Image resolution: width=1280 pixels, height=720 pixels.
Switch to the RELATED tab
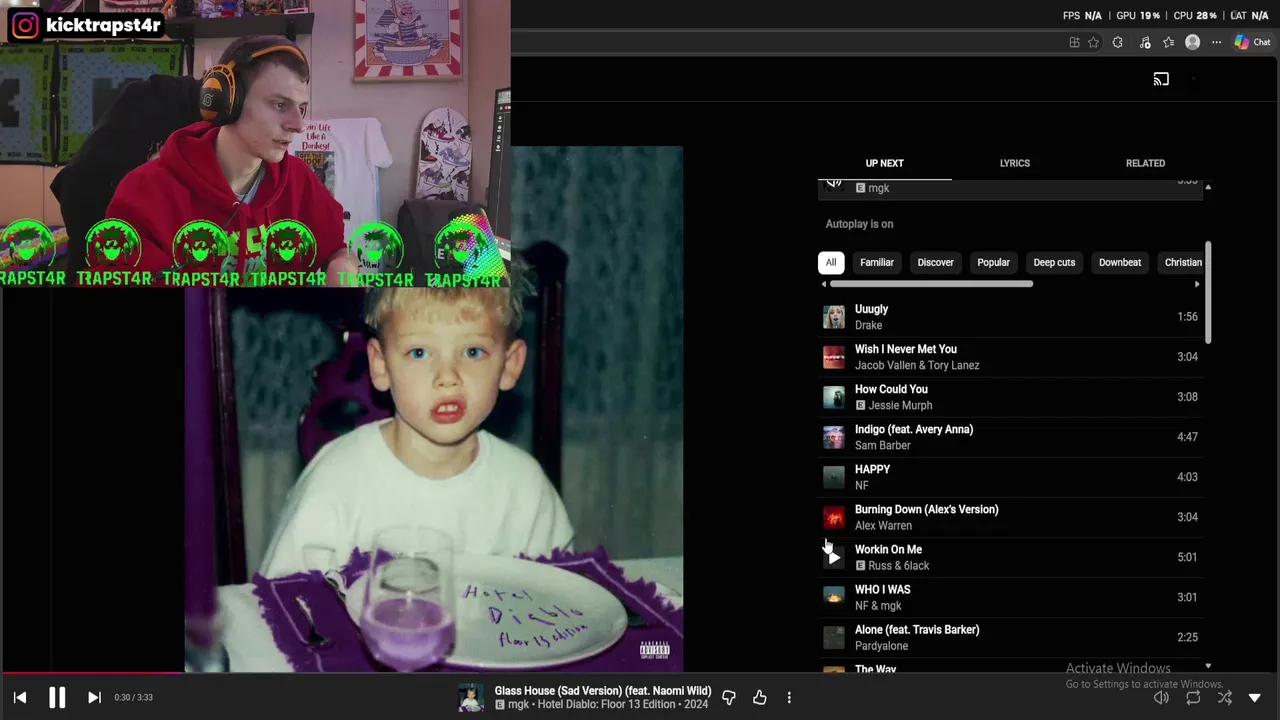pyautogui.click(x=1145, y=163)
